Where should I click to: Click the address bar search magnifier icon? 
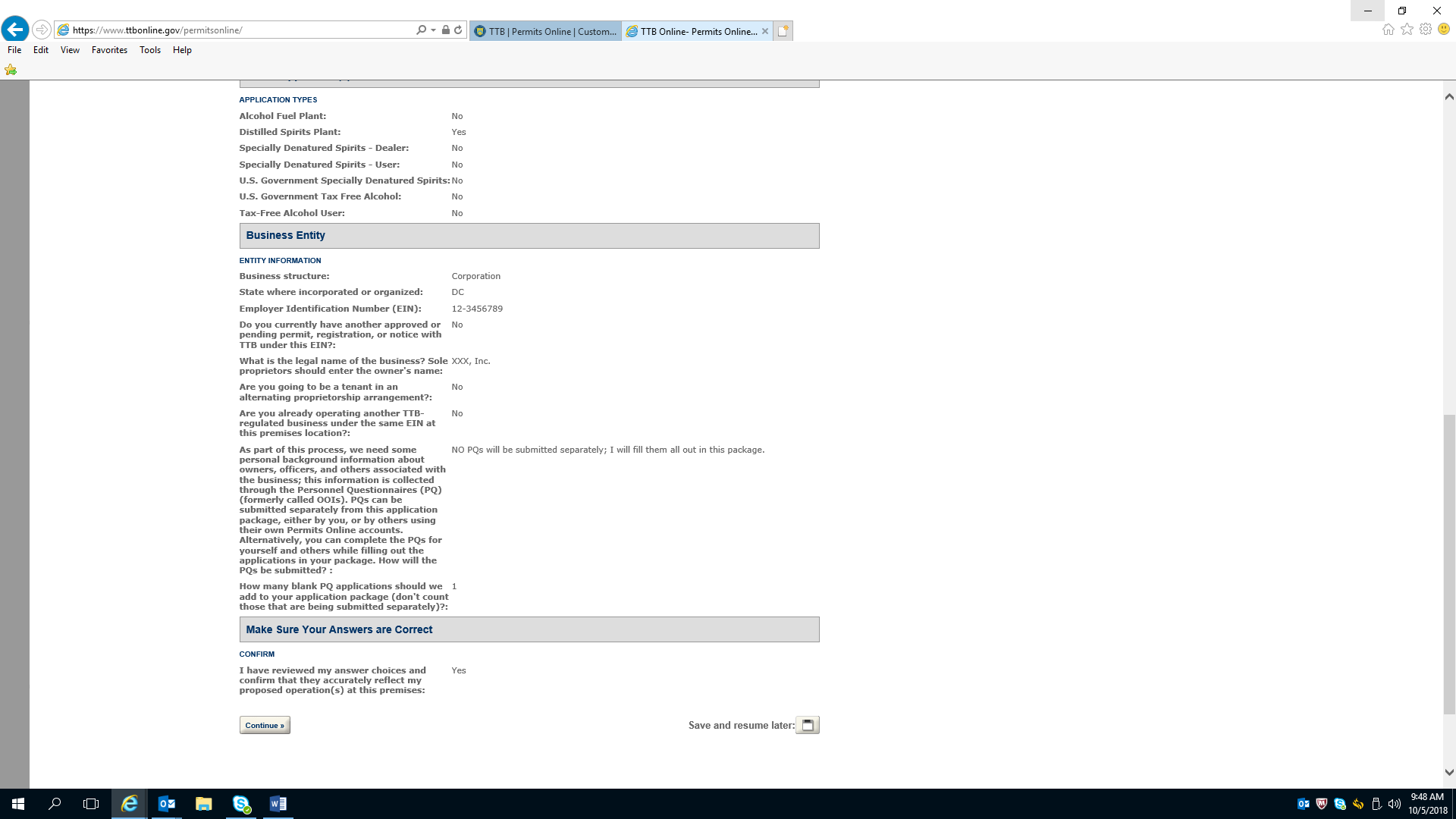tap(421, 30)
